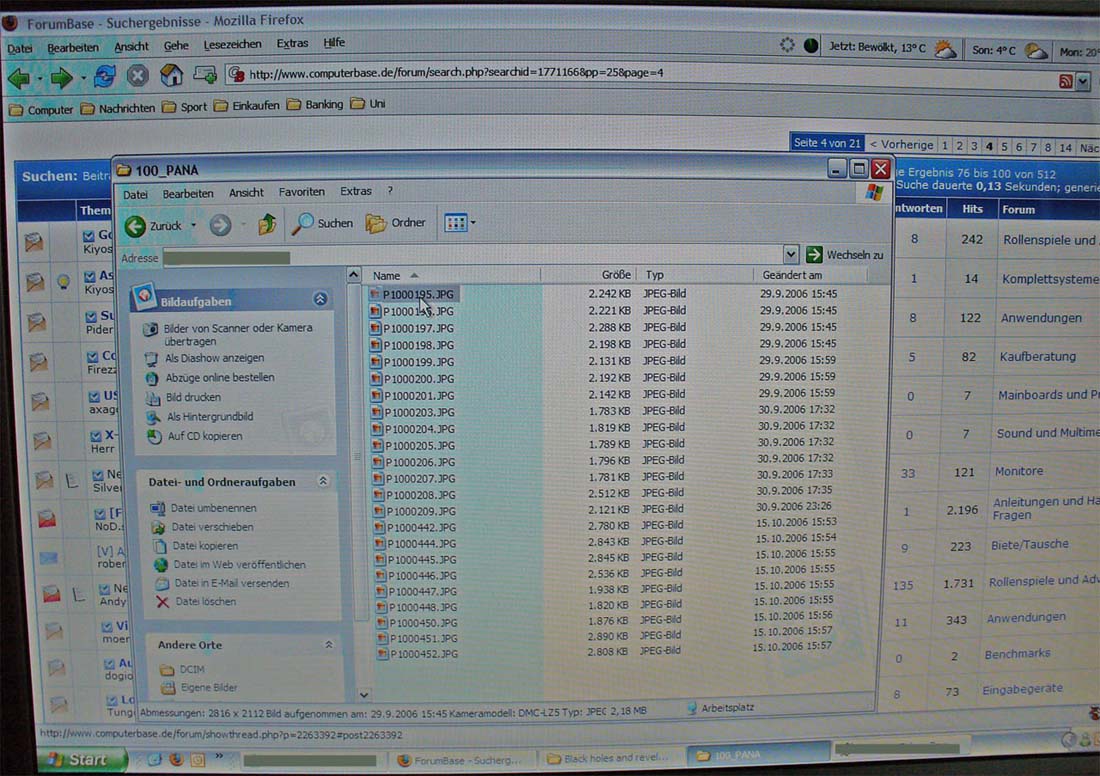The width and height of the screenshot is (1100, 776).
Task: Toggle Ordner folders pane in Explorer
Action: (396, 223)
